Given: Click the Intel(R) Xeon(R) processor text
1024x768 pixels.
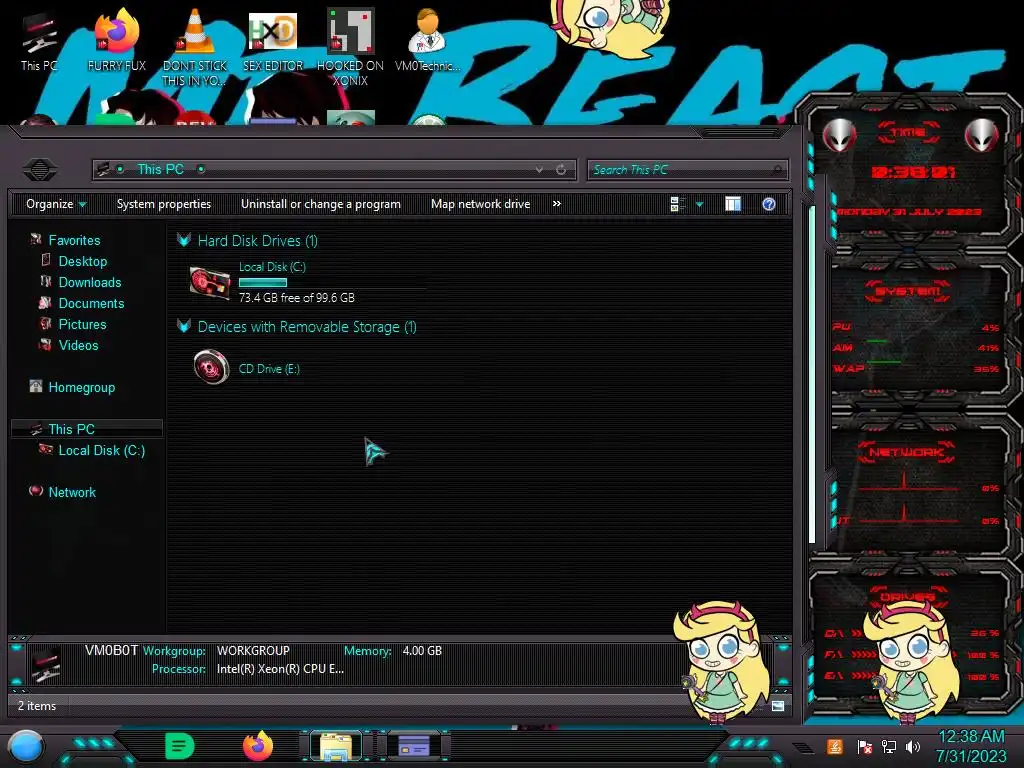Looking at the screenshot, I should pos(280,669).
